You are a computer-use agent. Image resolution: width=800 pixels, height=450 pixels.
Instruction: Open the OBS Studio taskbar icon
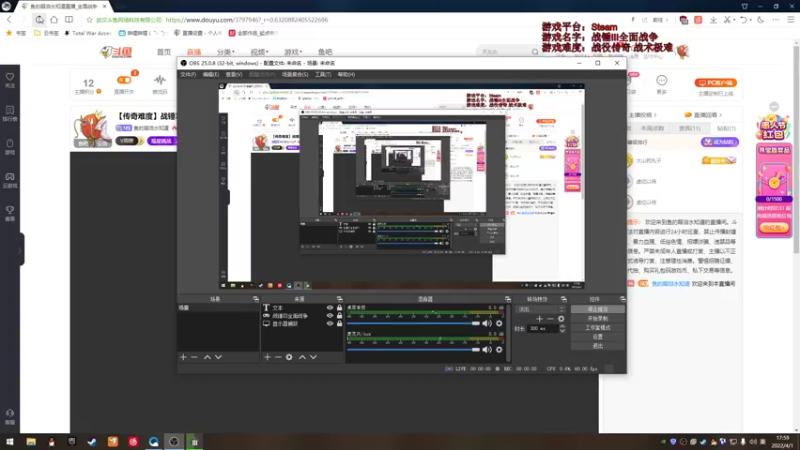tap(174, 442)
